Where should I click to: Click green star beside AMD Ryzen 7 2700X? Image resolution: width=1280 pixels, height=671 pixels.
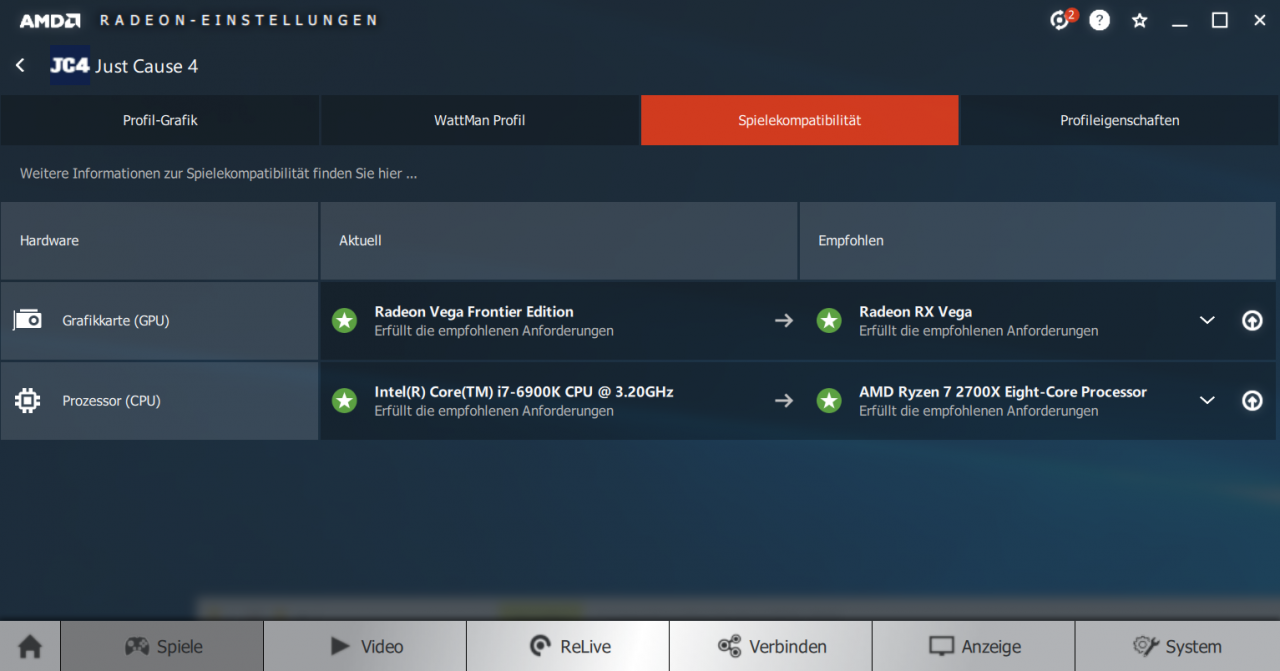829,401
